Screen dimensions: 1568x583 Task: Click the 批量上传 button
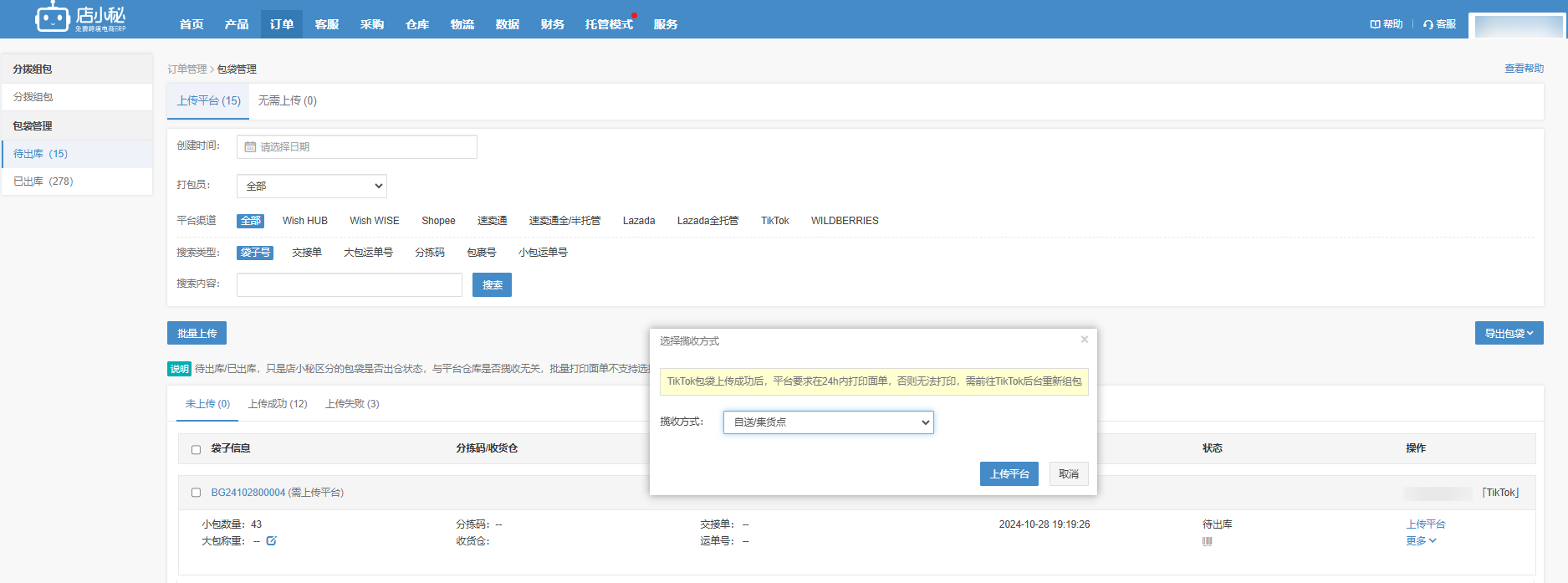197,333
